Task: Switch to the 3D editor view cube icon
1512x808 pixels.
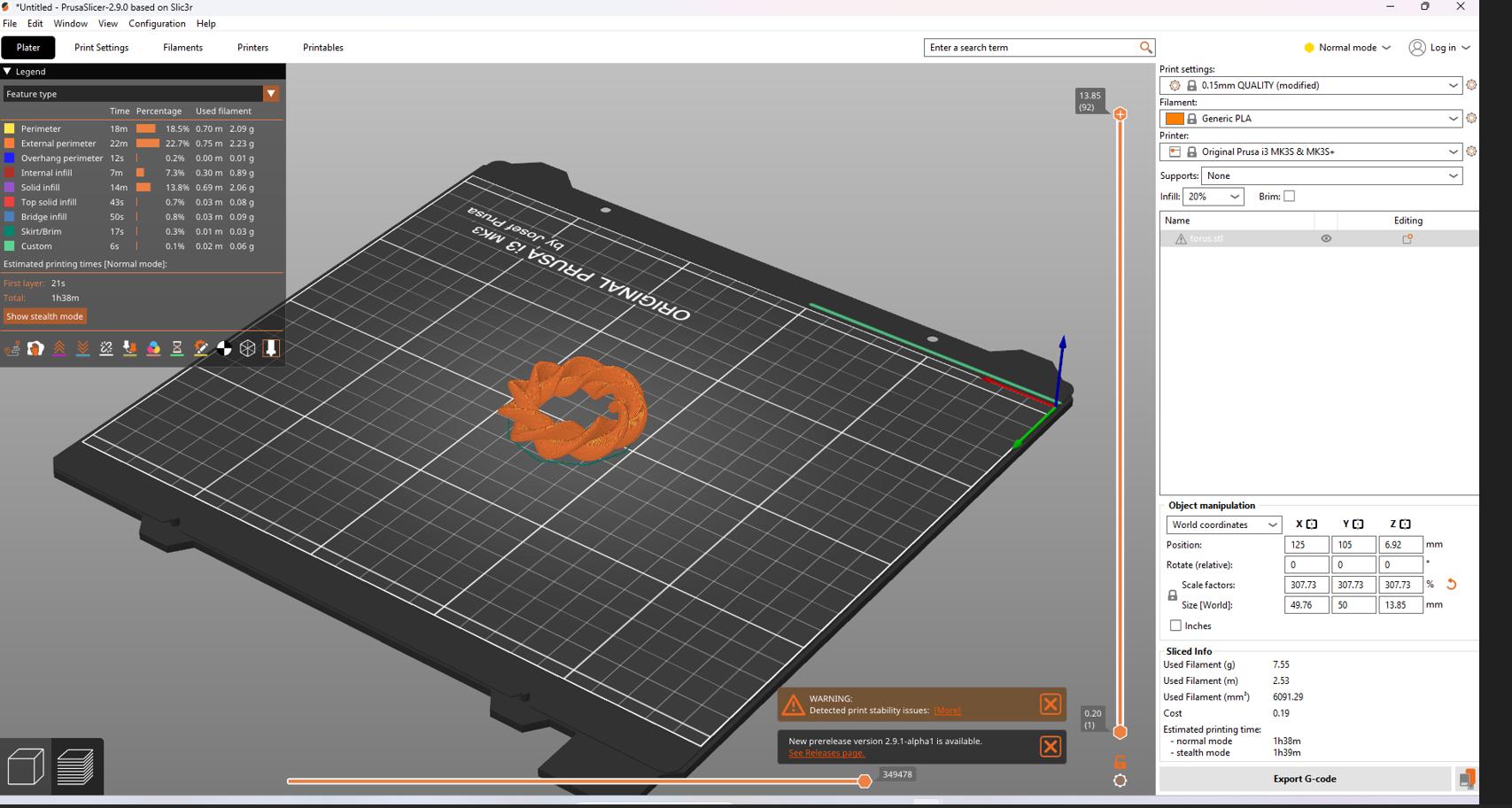Action: click(x=26, y=766)
